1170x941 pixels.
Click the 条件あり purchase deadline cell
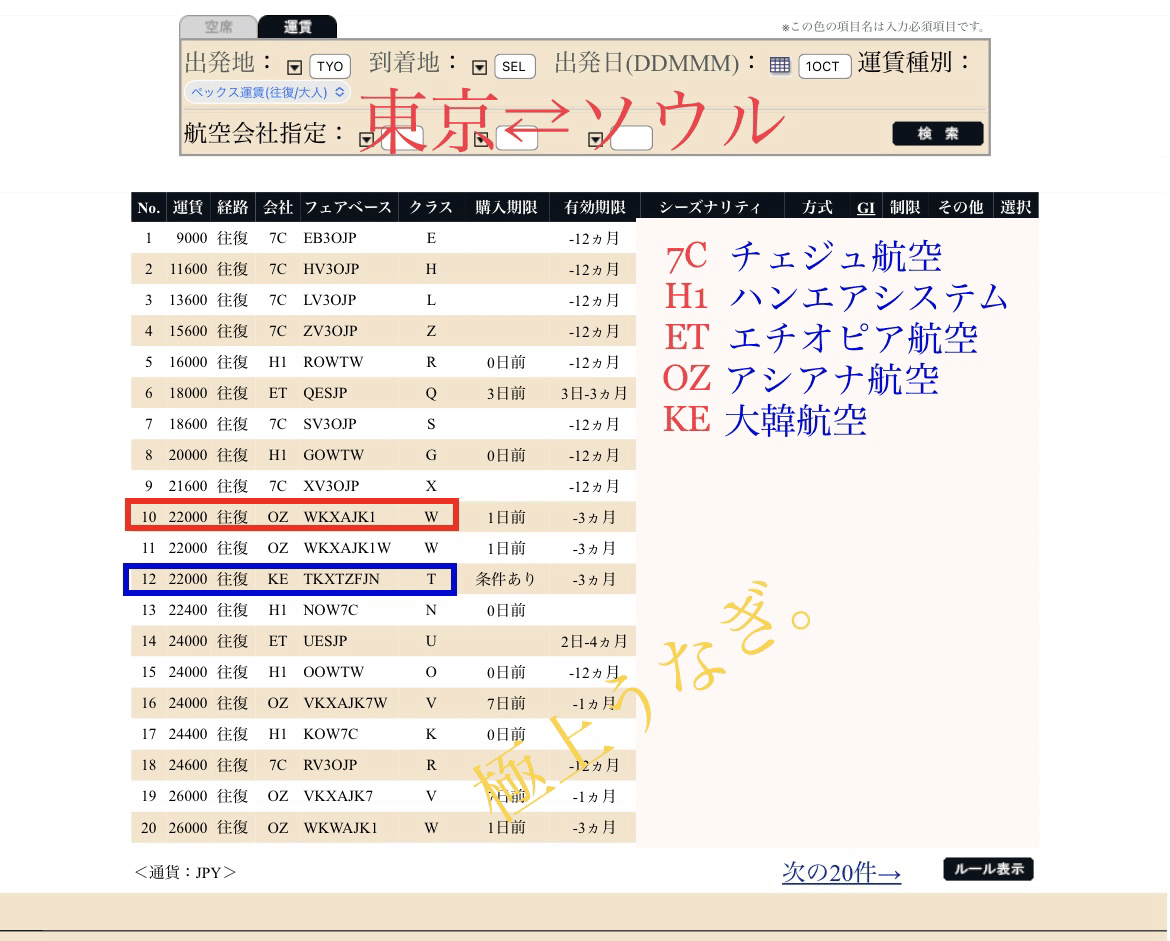click(x=506, y=579)
